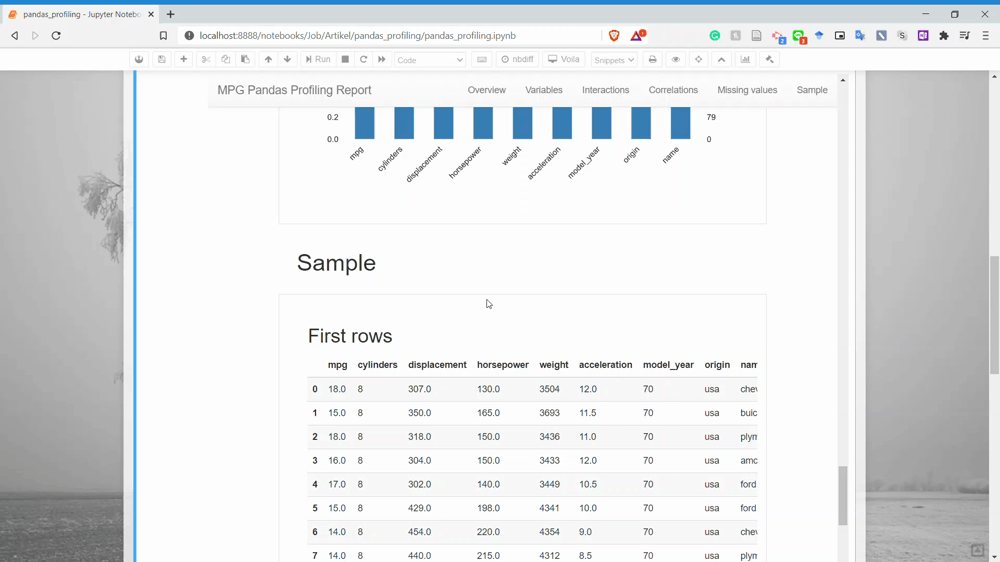Click the Voila button
Image resolution: width=1000 pixels, height=562 pixels.
564,60
